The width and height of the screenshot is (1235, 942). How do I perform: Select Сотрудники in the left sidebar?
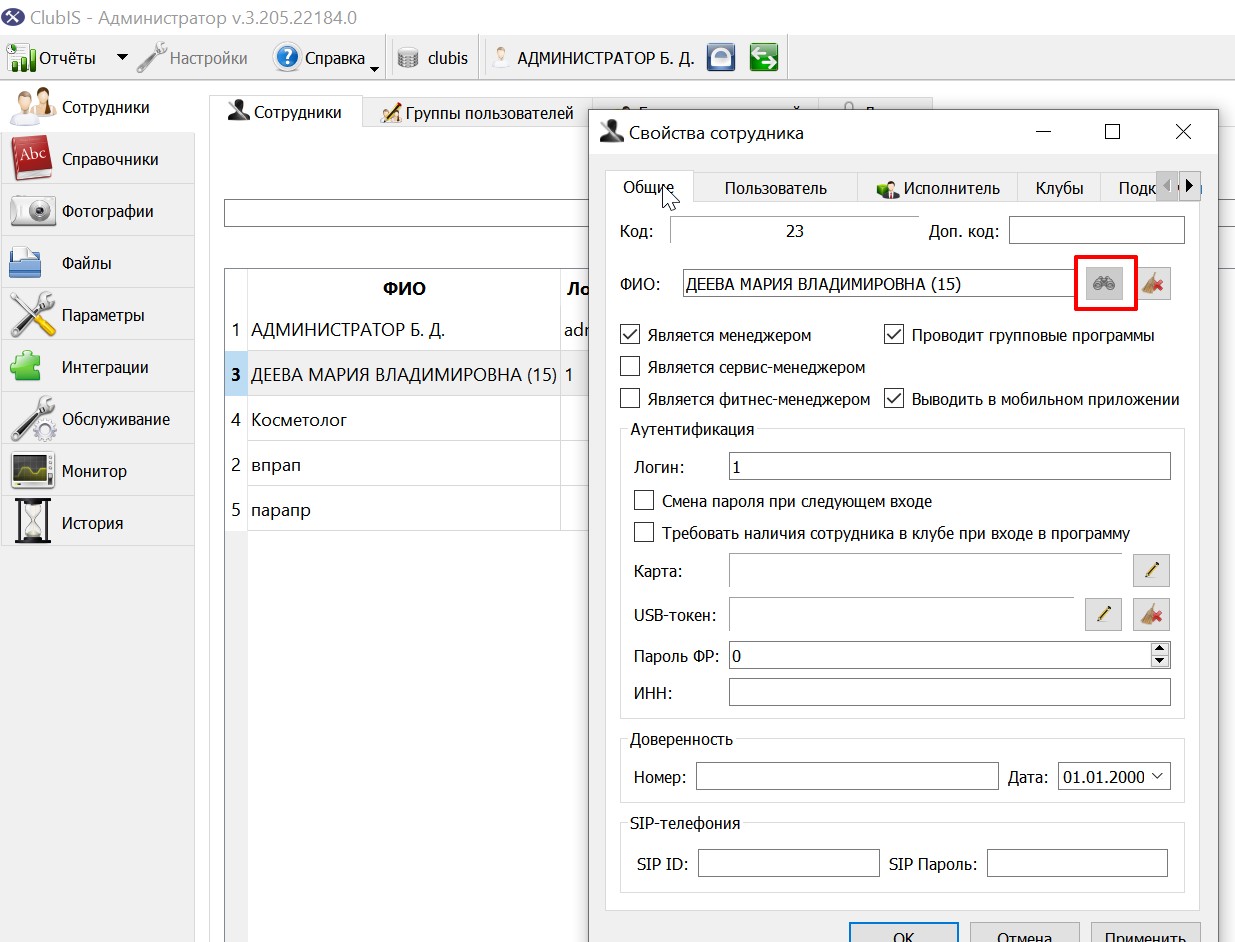click(x=98, y=107)
